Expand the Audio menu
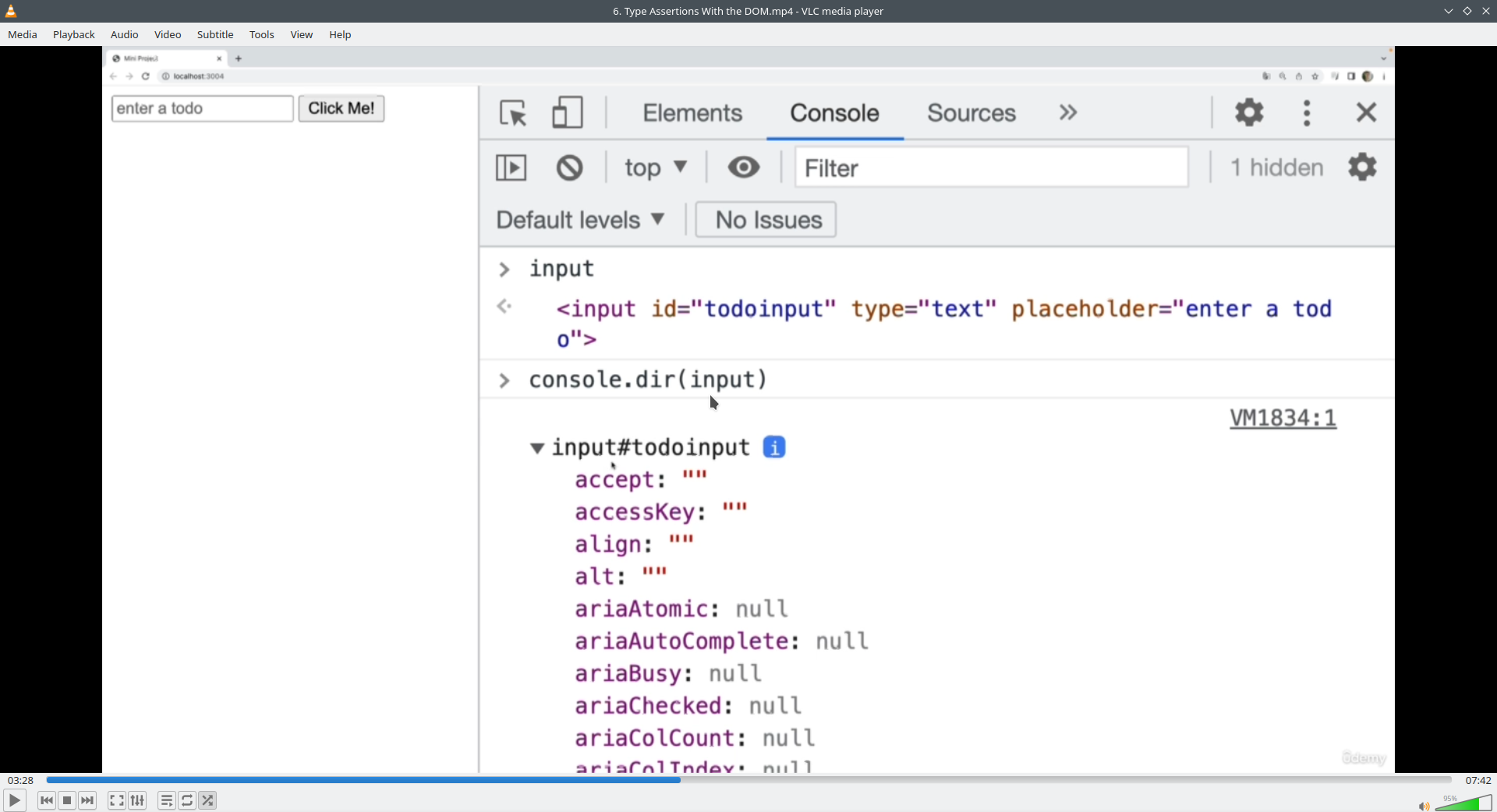 point(124,34)
